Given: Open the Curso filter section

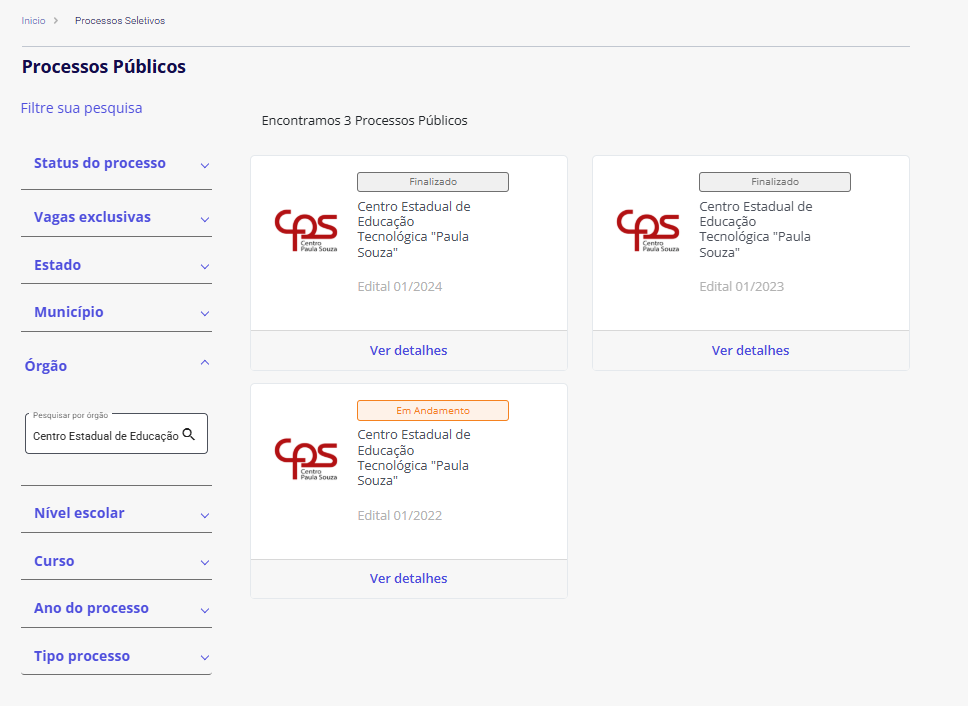Looking at the screenshot, I should coord(204,562).
